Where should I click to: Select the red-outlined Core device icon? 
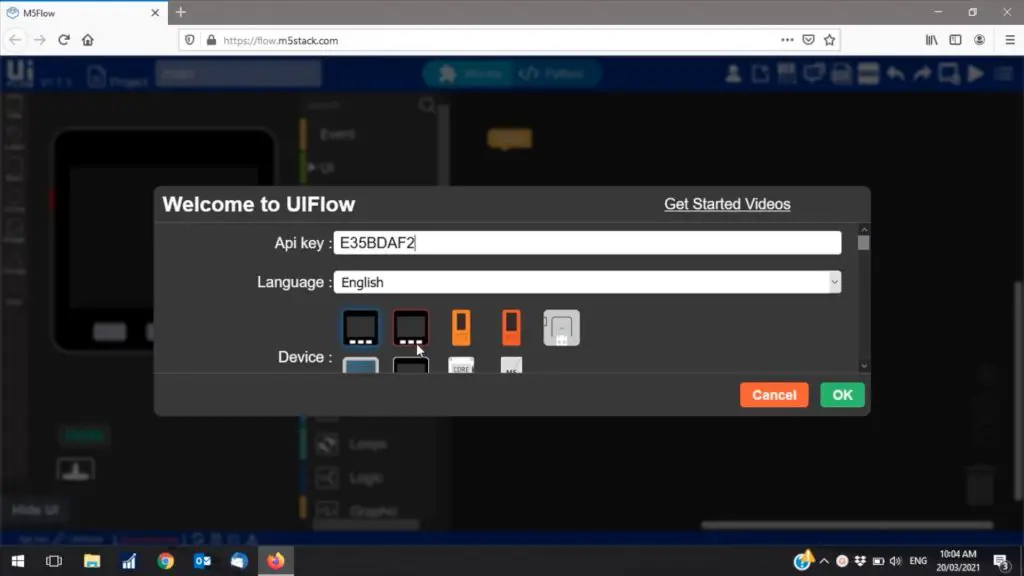pyautogui.click(x=411, y=327)
